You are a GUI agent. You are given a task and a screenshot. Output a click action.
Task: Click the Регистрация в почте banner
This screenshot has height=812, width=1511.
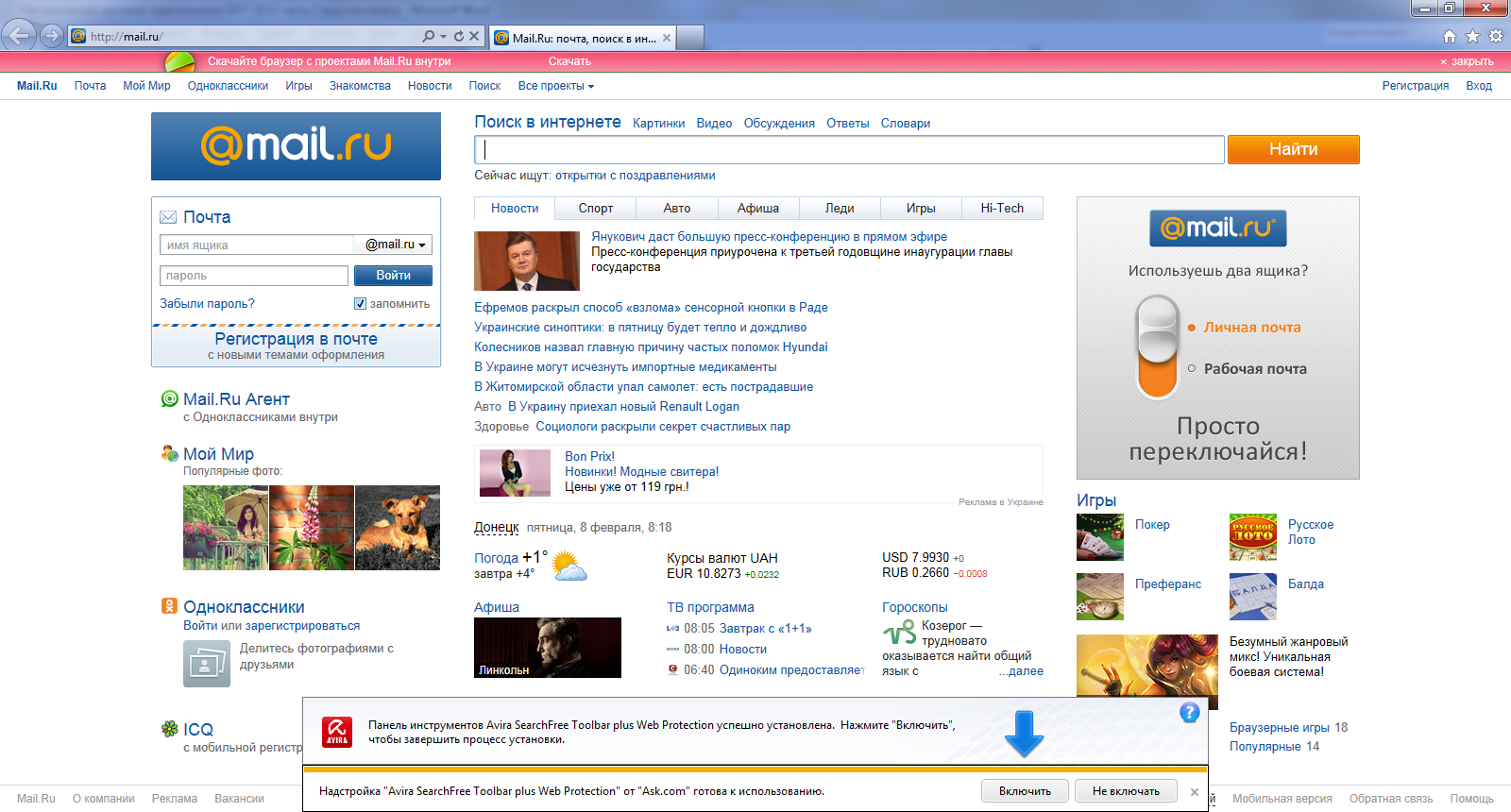point(296,346)
